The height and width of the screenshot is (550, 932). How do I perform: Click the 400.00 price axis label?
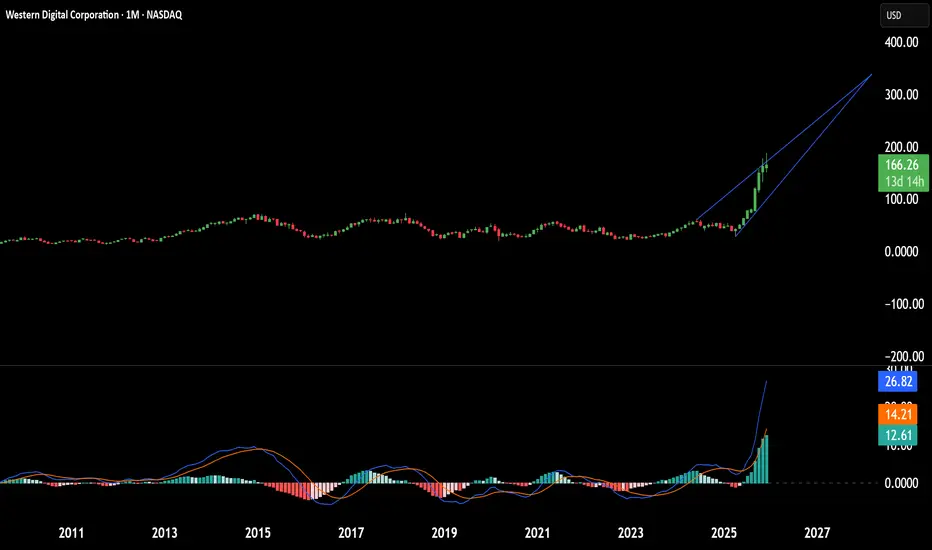click(901, 42)
